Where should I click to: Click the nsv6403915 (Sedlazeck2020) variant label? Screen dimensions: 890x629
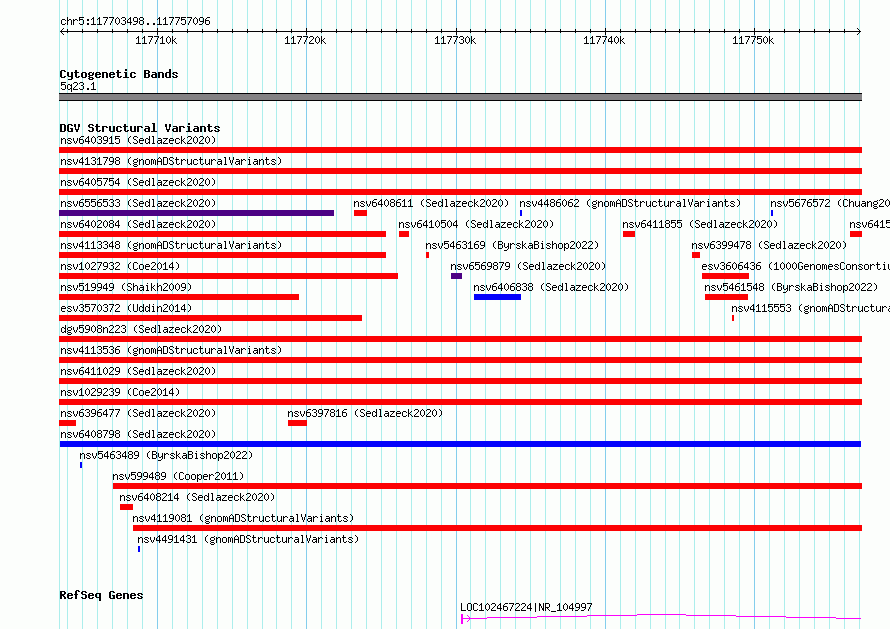[x=138, y=140]
